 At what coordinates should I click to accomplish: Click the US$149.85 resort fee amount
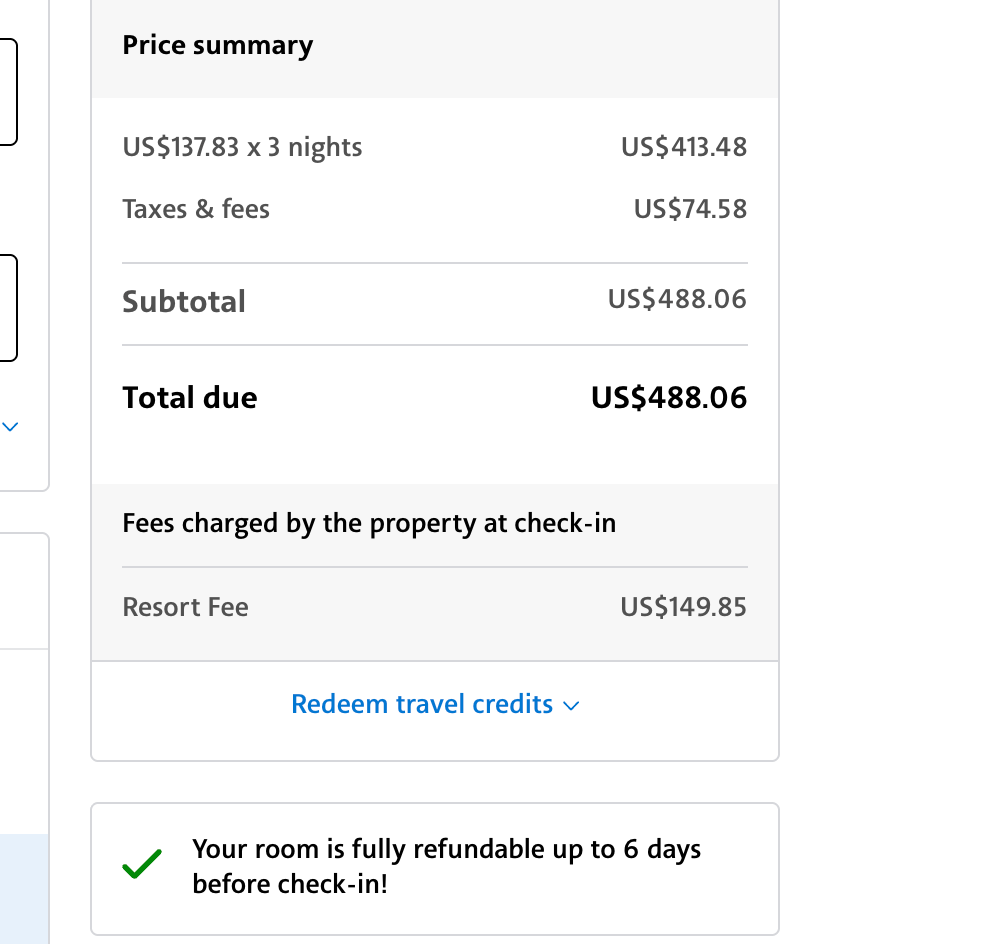coord(683,607)
